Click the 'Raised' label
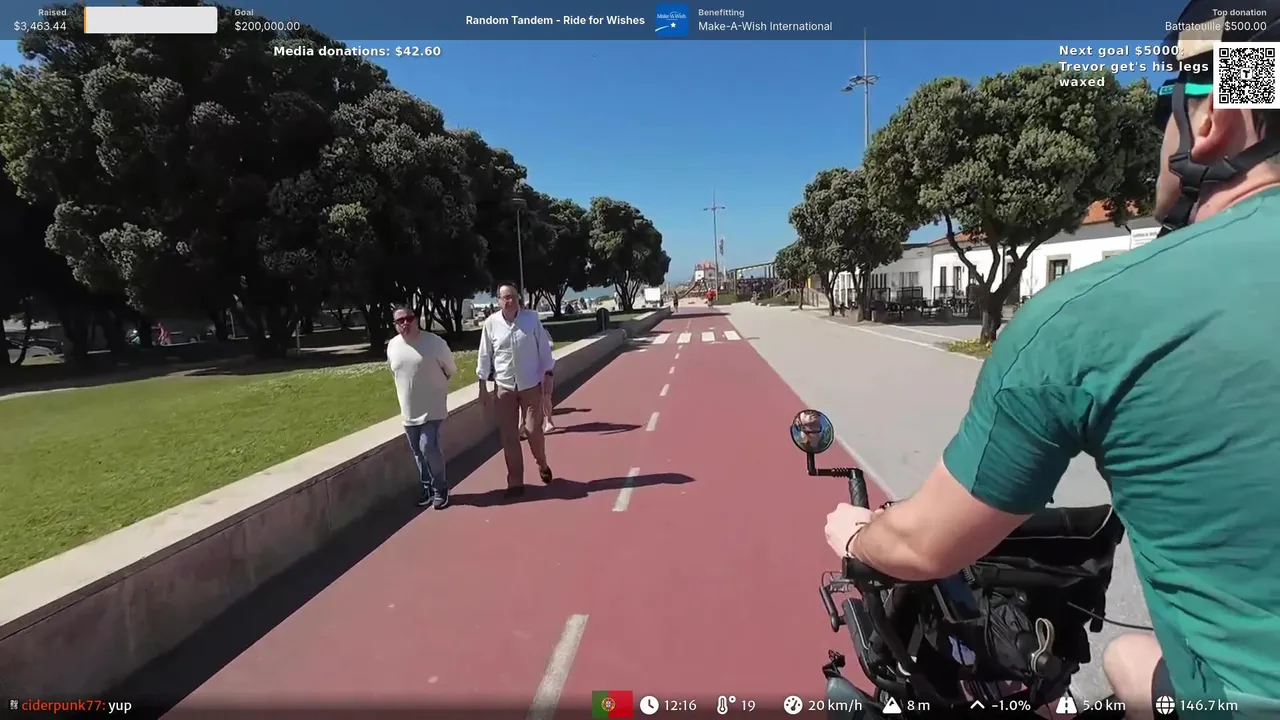Screen dimensions: 1280x720 [52, 13]
